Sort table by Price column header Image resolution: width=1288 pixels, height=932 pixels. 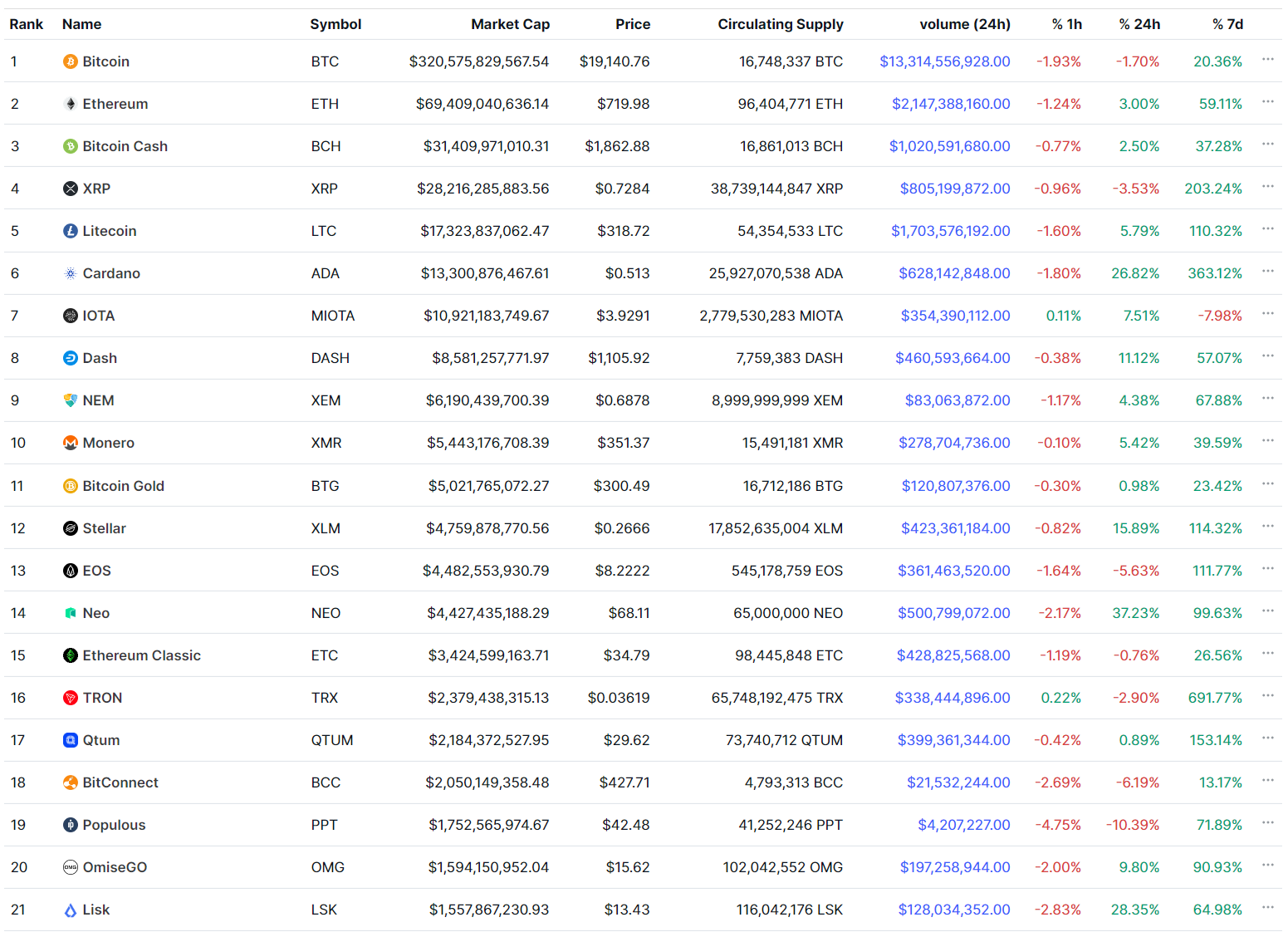pyautogui.click(x=633, y=24)
